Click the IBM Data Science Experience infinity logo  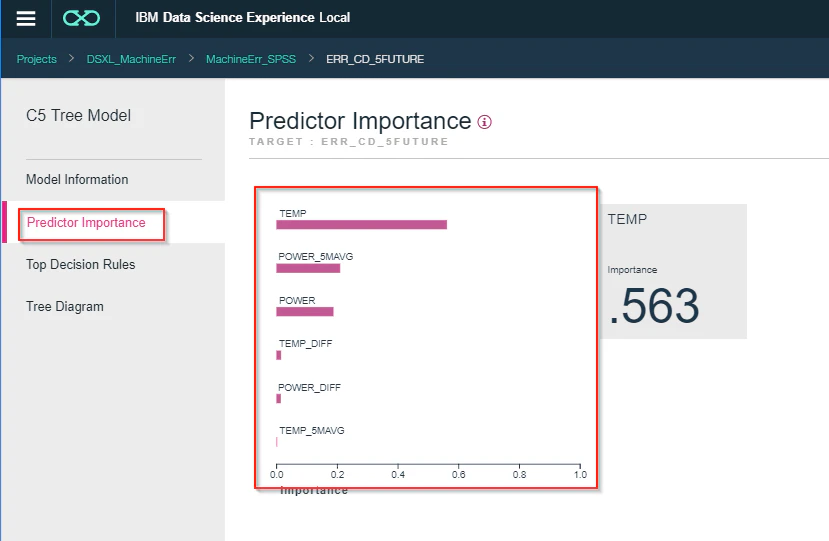[x=81, y=19]
